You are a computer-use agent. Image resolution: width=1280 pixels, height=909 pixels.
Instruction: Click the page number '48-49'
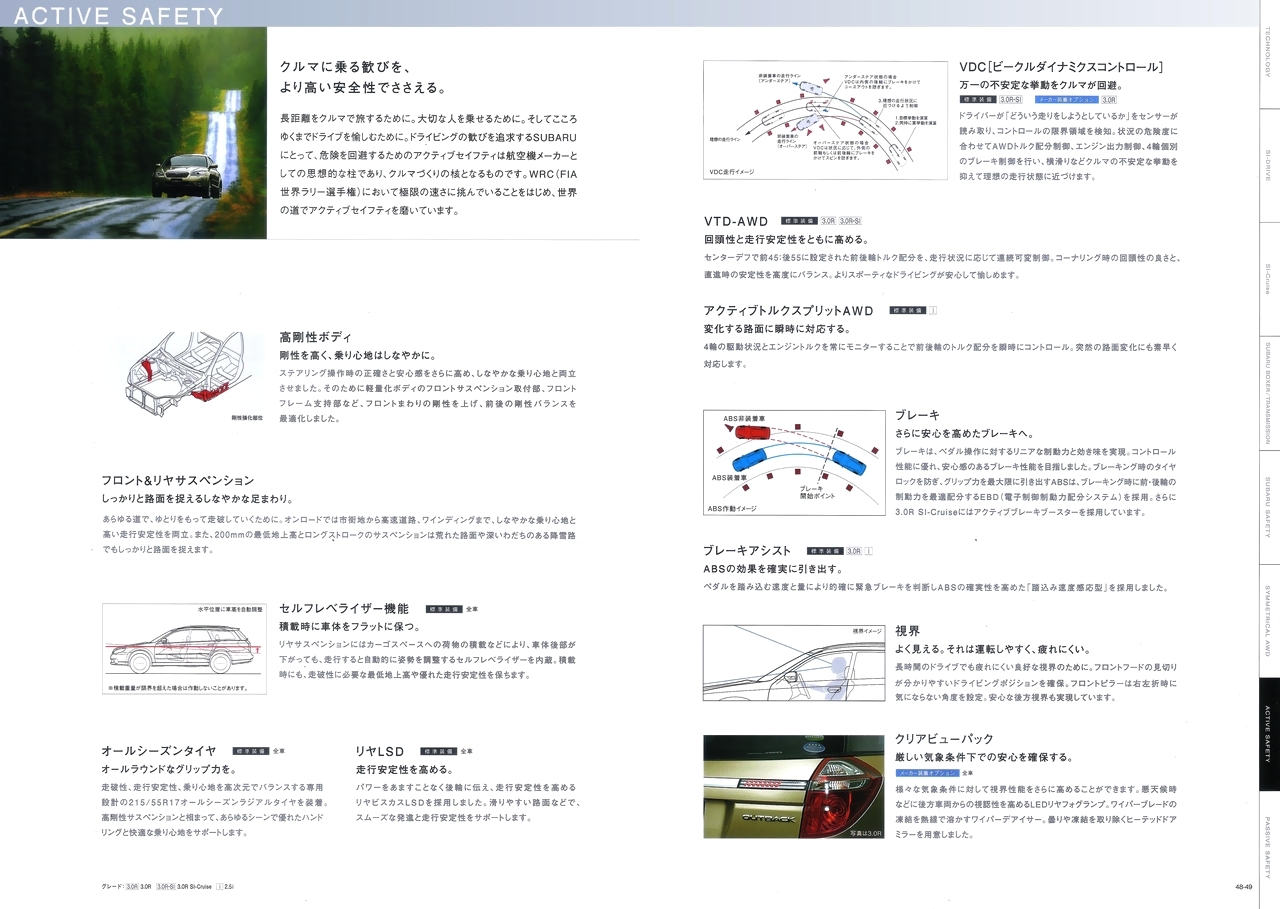pyautogui.click(x=1244, y=885)
